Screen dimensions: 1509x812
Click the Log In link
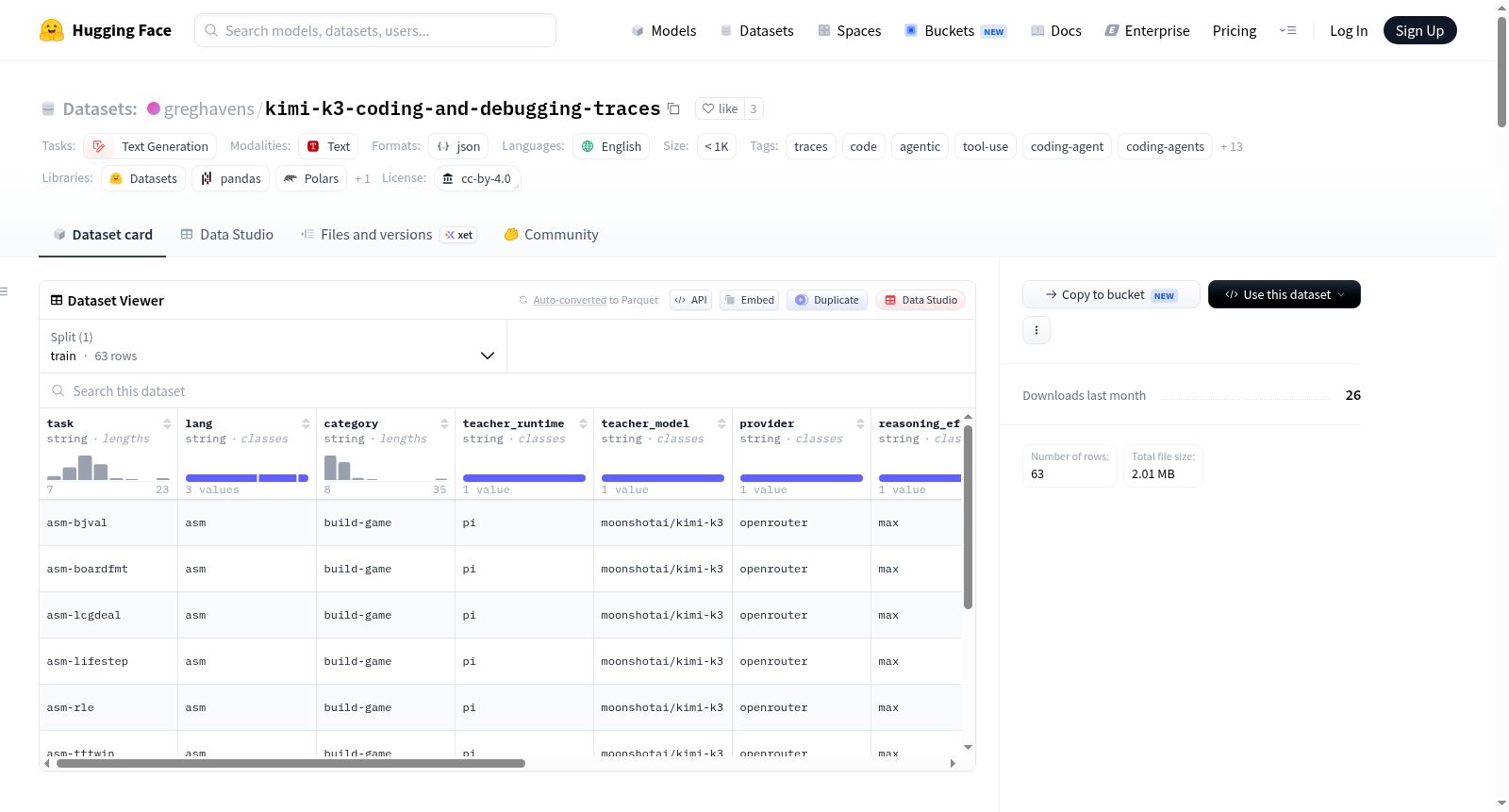coord(1349,30)
